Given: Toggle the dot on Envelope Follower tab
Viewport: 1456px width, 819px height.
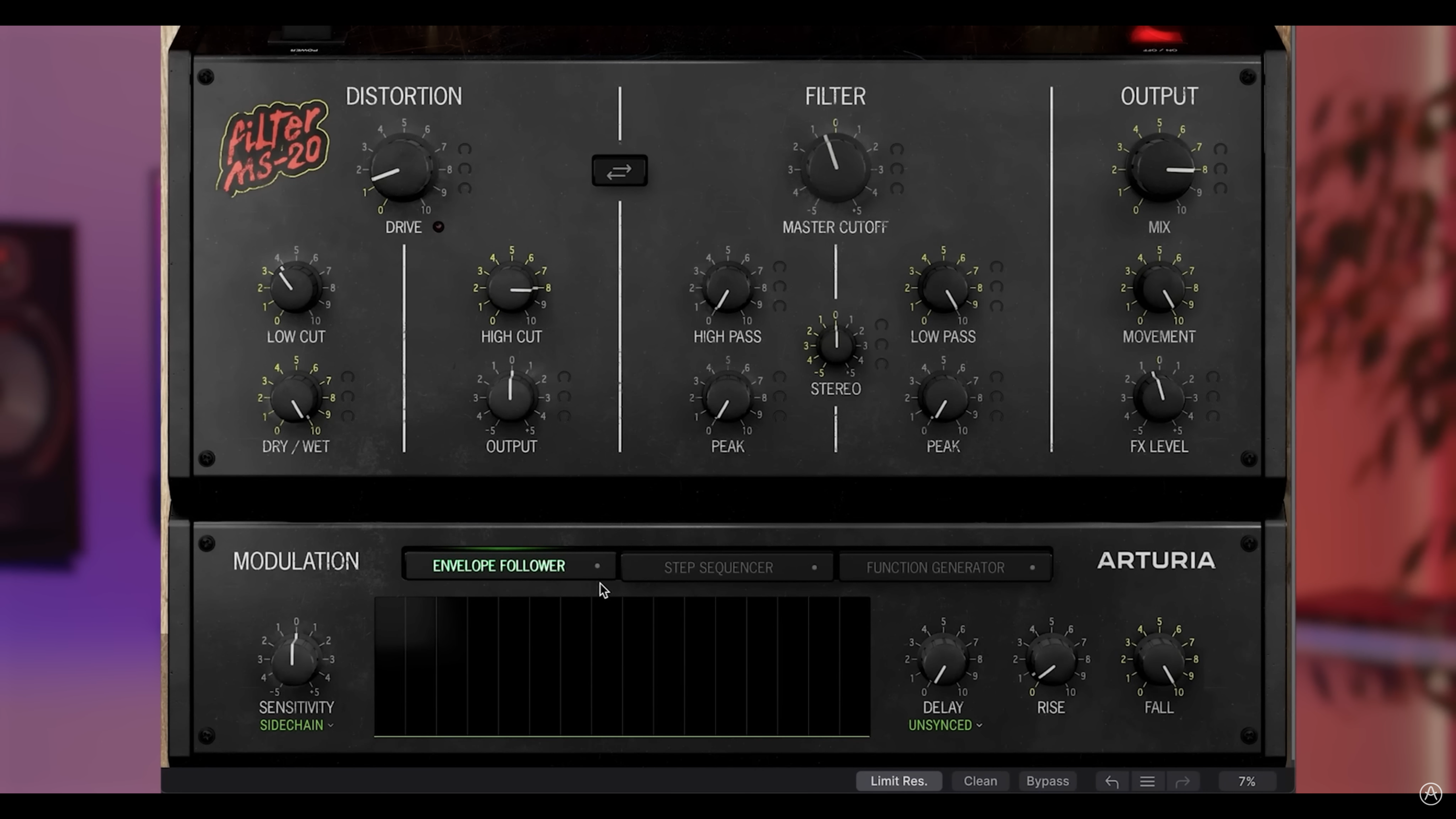Looking at the screenshot, I should tap(597, 566).
